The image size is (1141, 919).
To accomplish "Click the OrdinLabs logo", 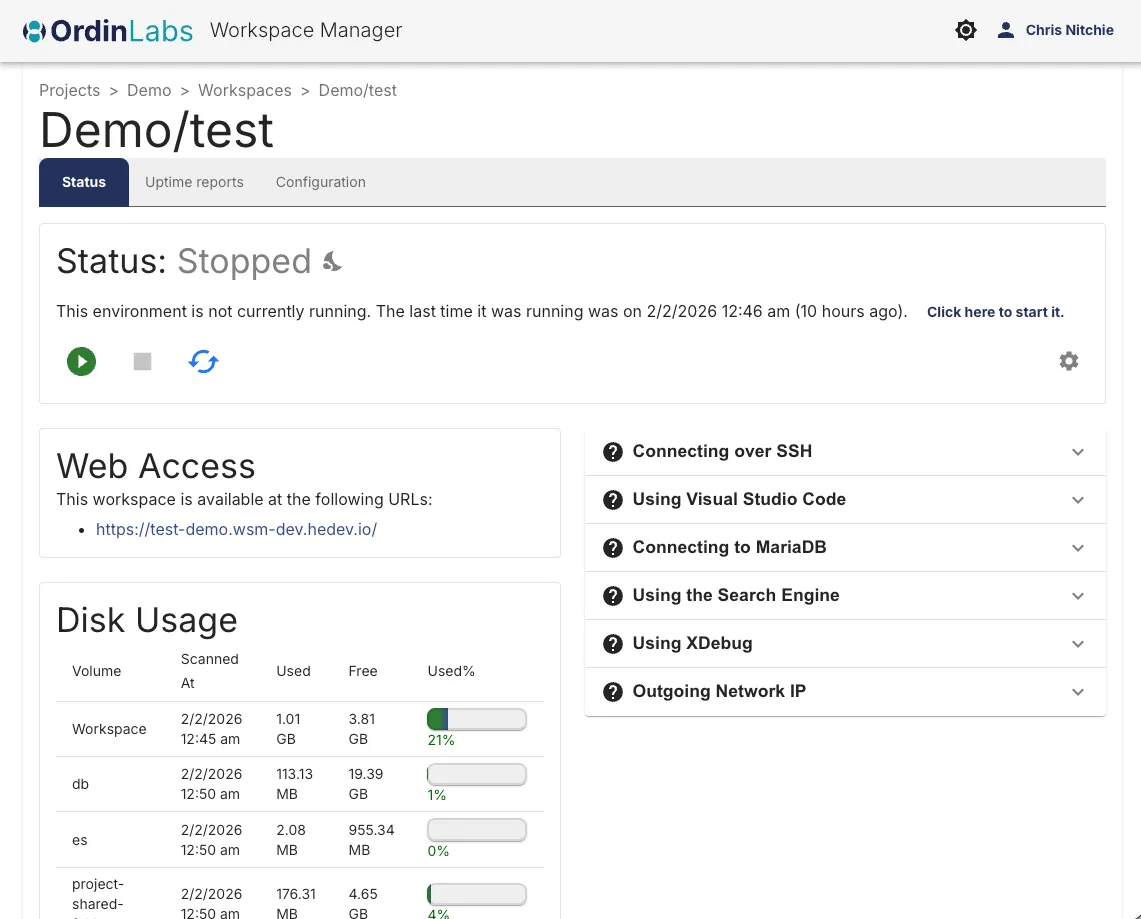I will tap(107, 30).
